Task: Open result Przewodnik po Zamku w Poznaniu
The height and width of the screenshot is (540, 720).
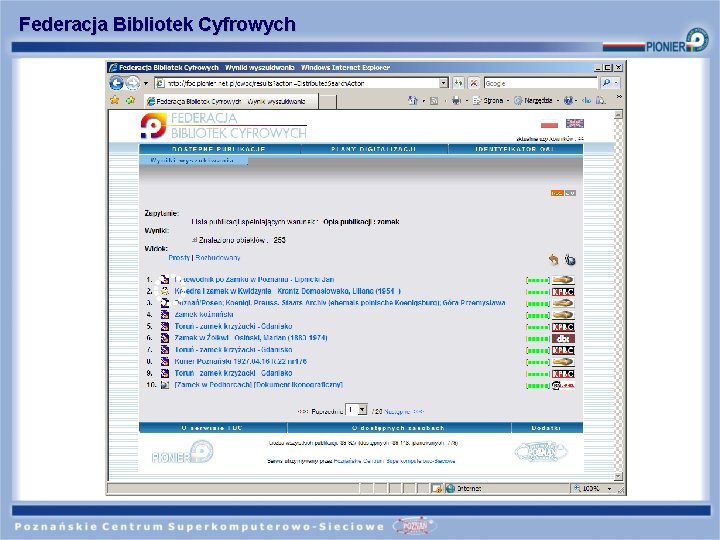Action: pyautogui.click(x=254, y=279)
